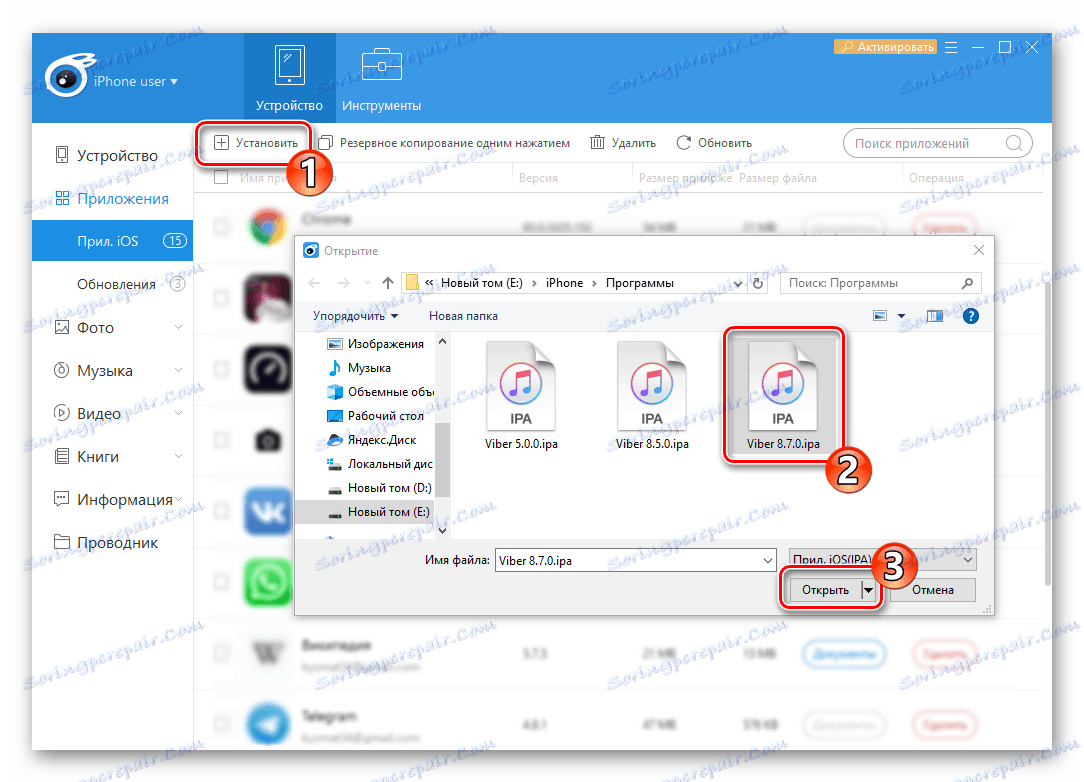Select the Viber 8.5.0.ipa file
Image resolution: width=1084 pixels, height=782 pixels.
pyautogui.click(x=652, y=396)
